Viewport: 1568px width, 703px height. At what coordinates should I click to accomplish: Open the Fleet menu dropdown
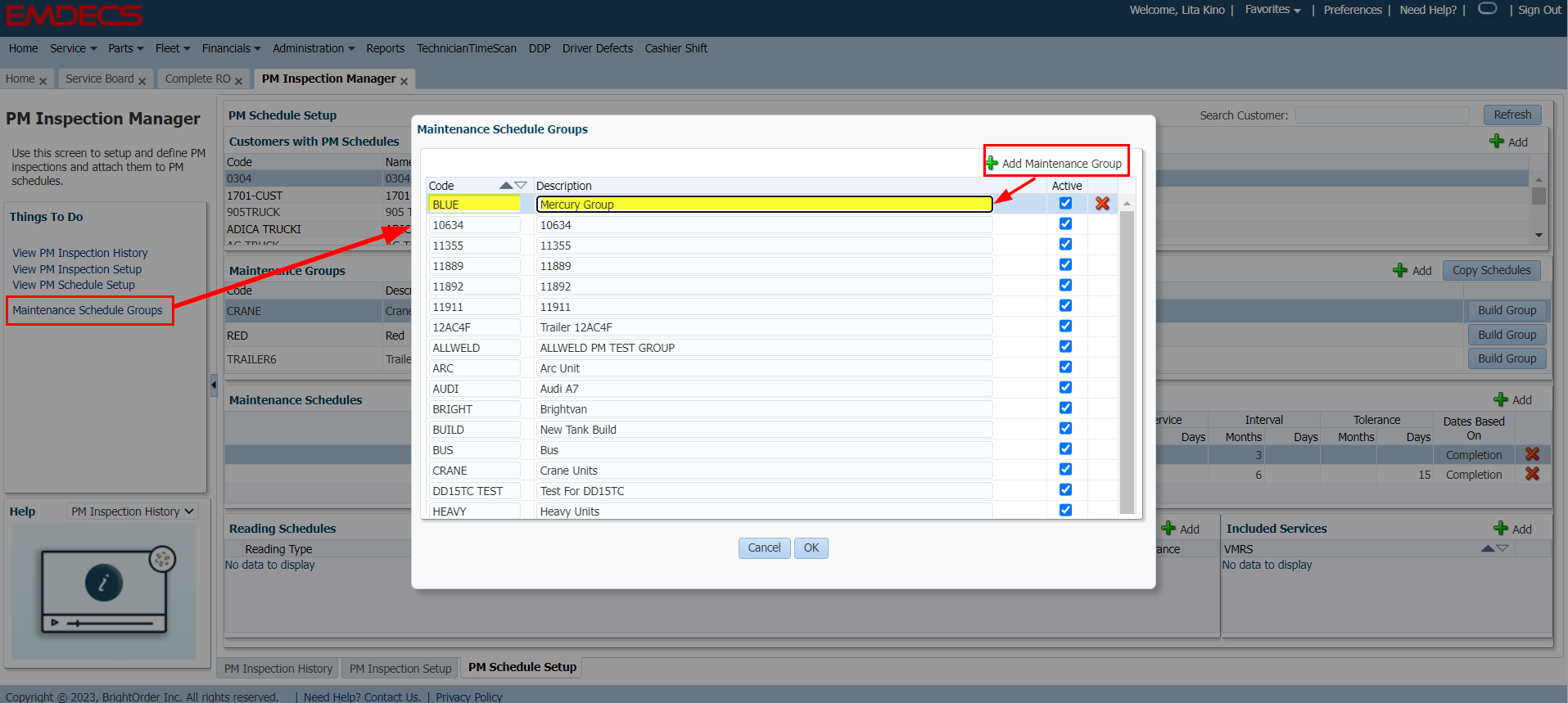coord(172,48)
